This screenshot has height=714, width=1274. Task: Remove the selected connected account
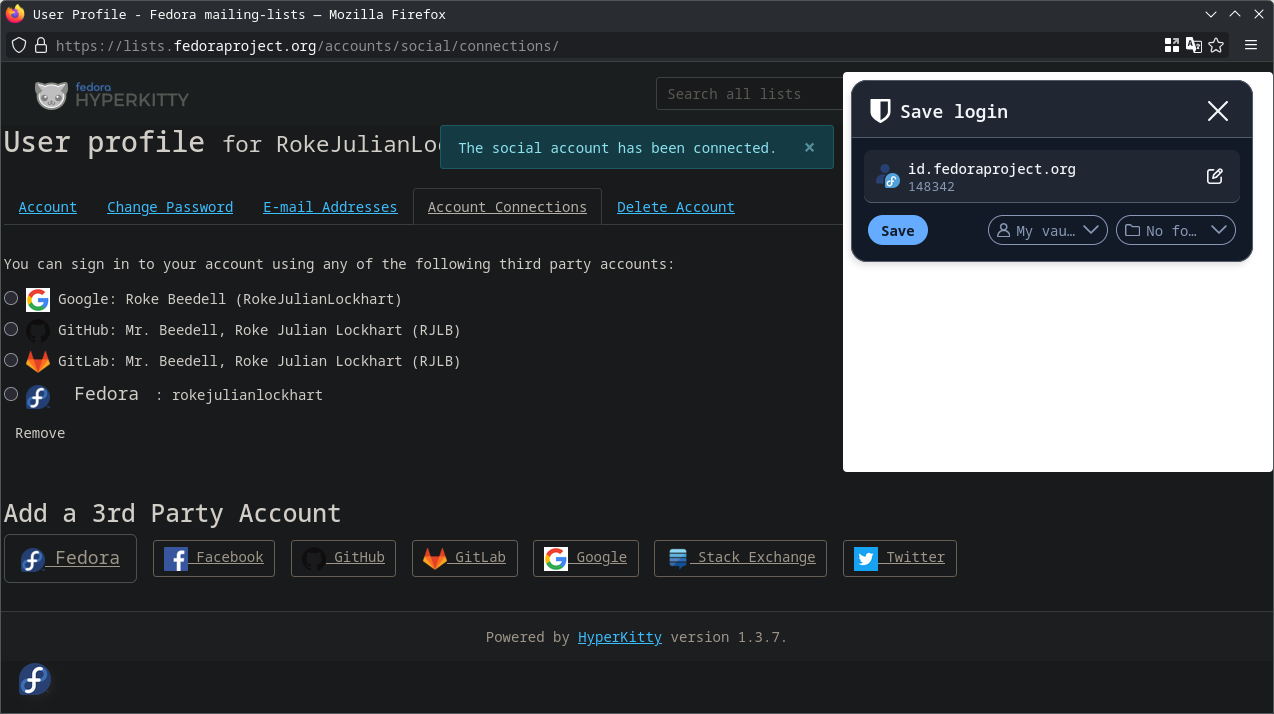40,433
